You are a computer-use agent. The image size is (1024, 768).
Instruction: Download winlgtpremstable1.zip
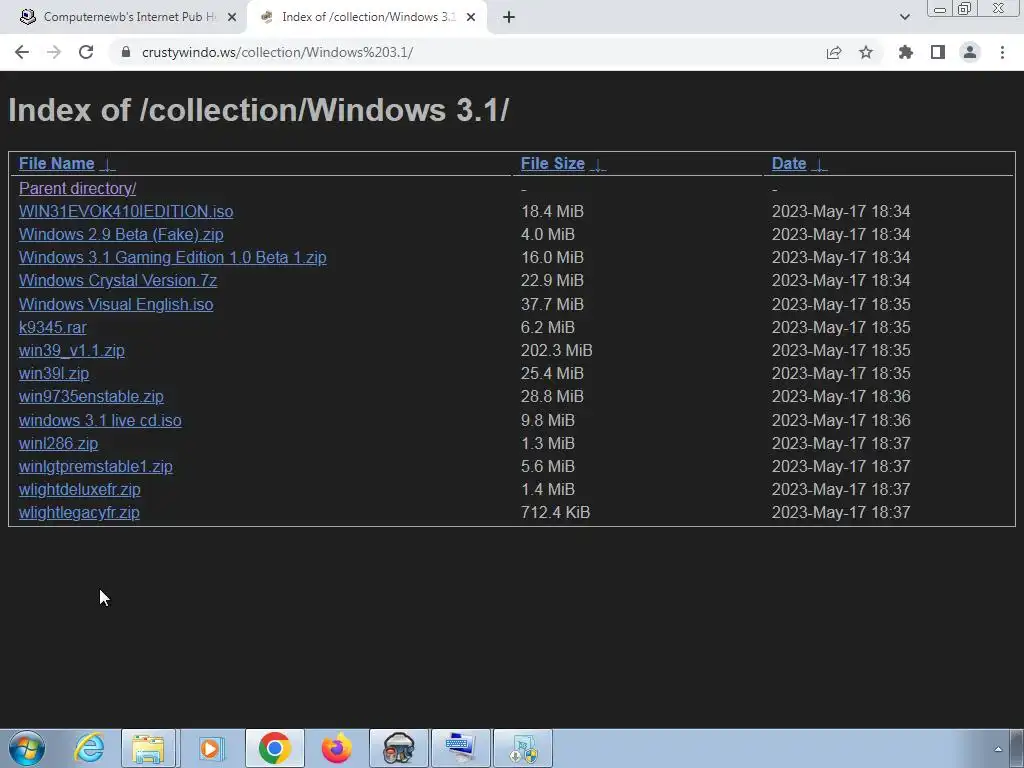95,466
